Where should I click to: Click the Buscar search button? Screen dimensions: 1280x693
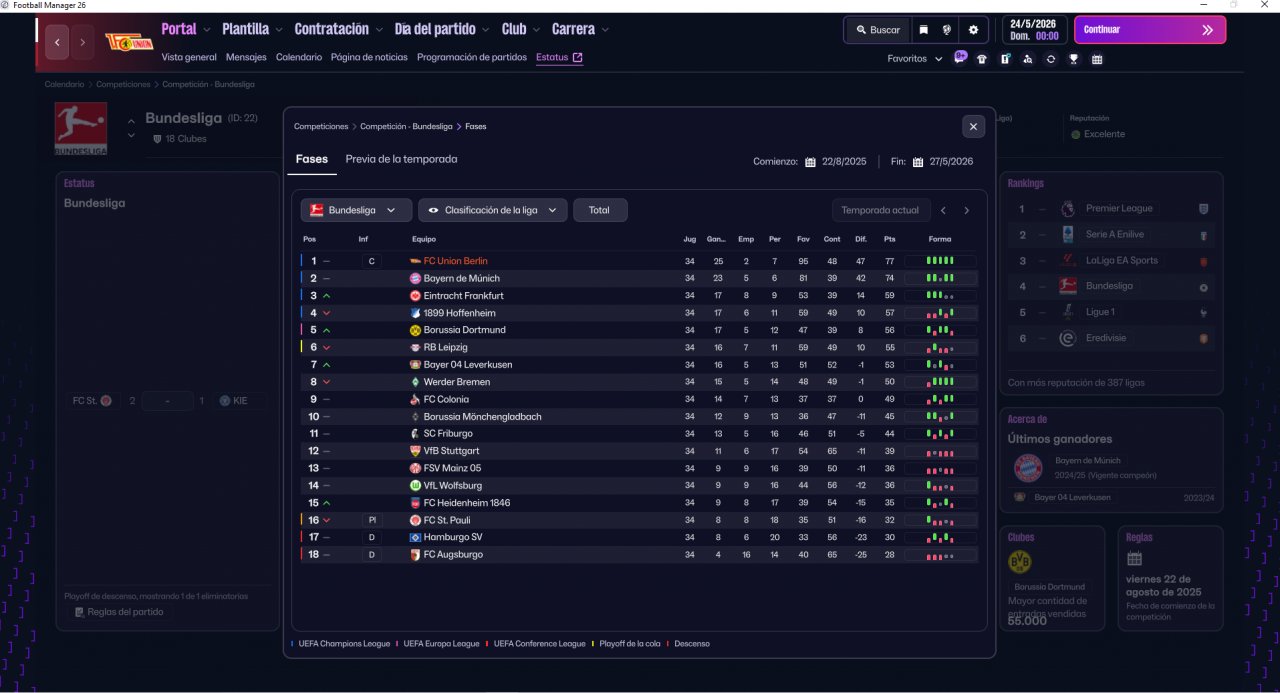click(877, 30)
